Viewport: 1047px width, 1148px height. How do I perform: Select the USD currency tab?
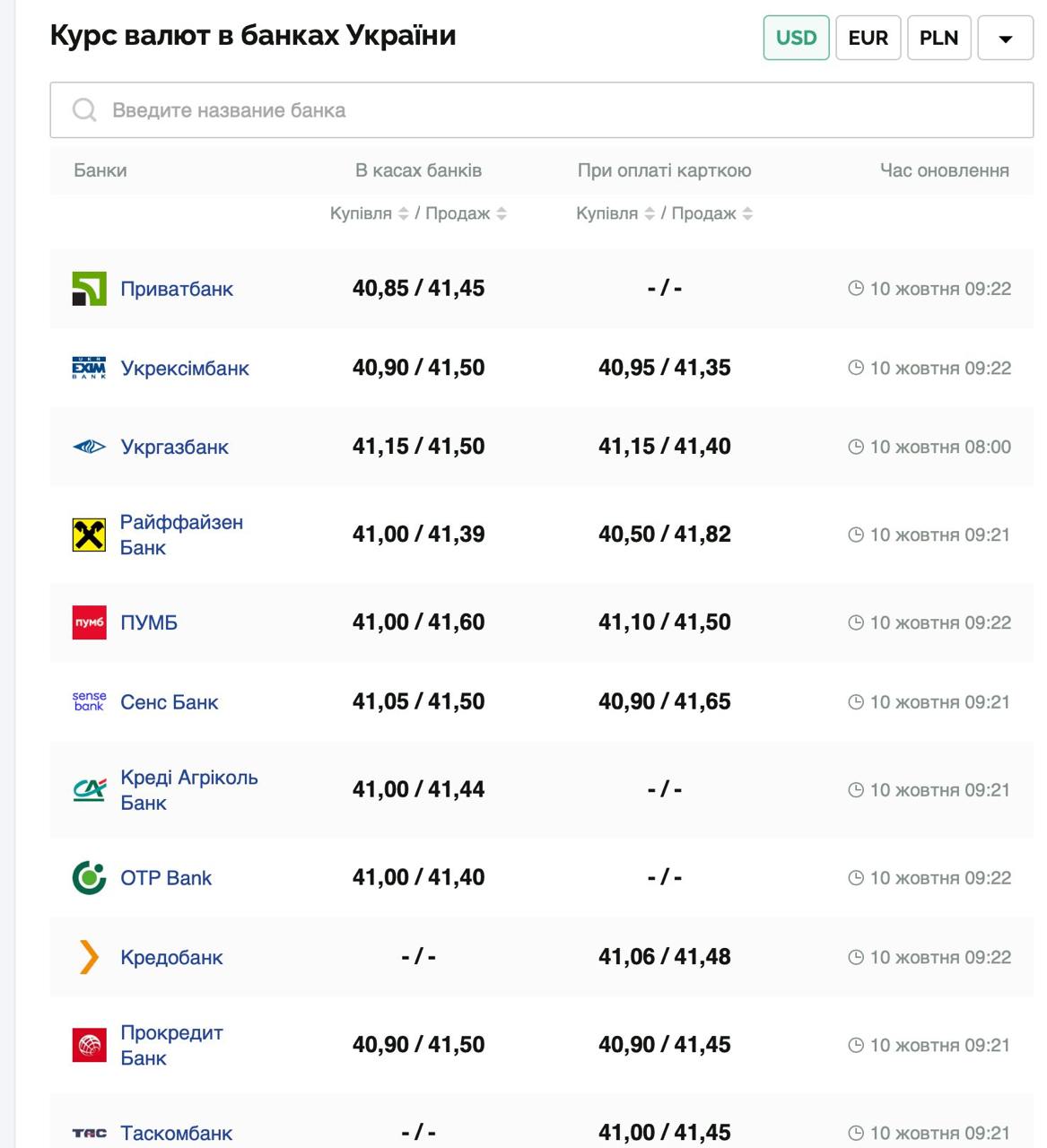pyautogui.click(x=796, y=38)
